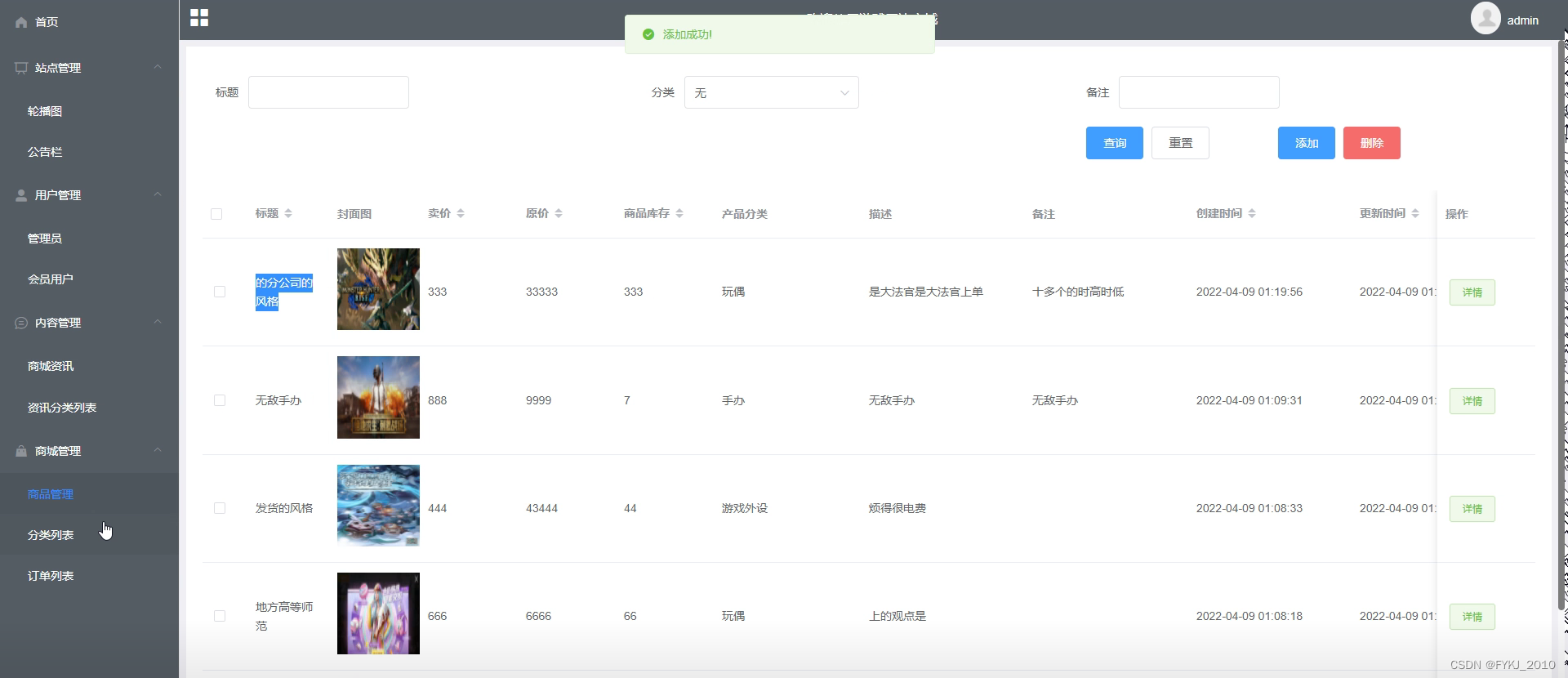Check the 地方高等师范 row checkbox
This screenshot has width=1568, height=678.
click(x=220, y=616)
